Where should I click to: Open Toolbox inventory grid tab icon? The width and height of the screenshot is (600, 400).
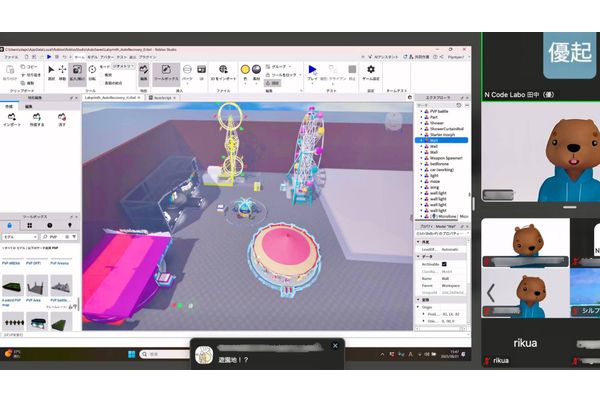tap(29, 225)
